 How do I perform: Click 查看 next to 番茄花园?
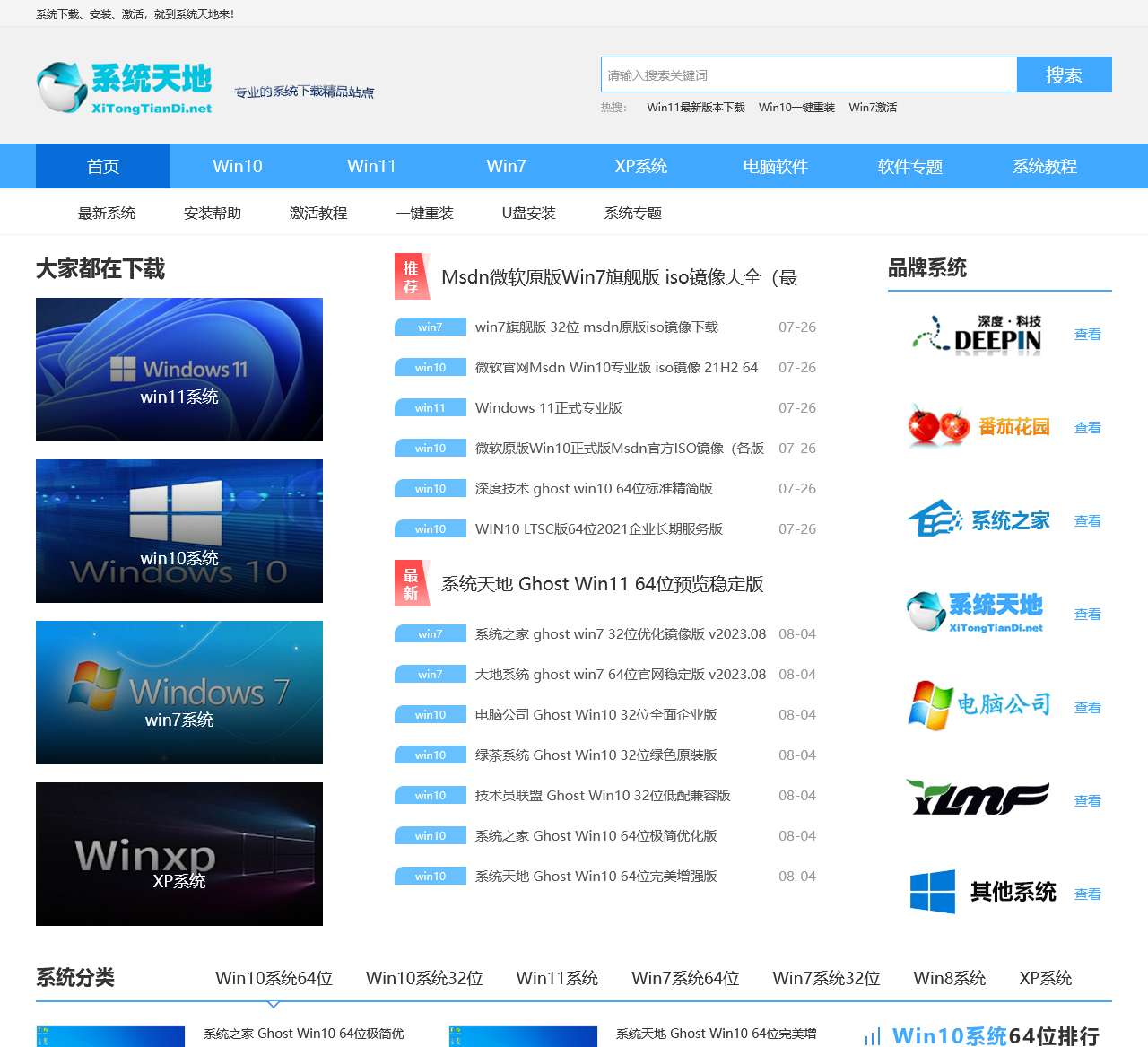[x=1088, y=428]
